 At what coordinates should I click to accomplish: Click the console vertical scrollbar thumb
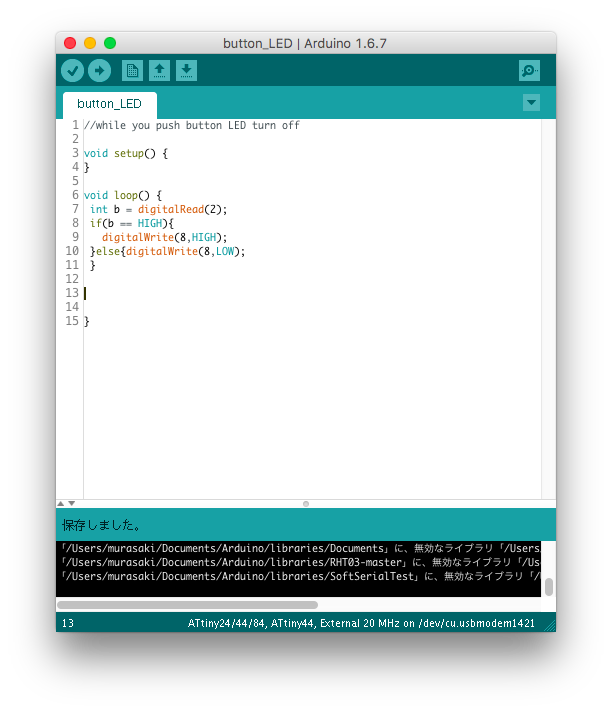click(549, 587)
